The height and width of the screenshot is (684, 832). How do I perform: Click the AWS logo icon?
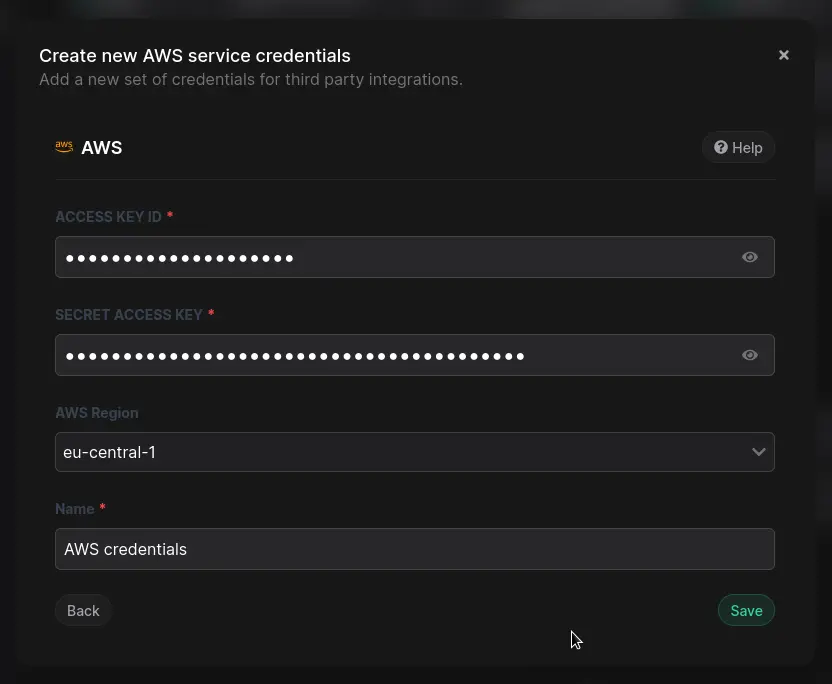point(64,147)
